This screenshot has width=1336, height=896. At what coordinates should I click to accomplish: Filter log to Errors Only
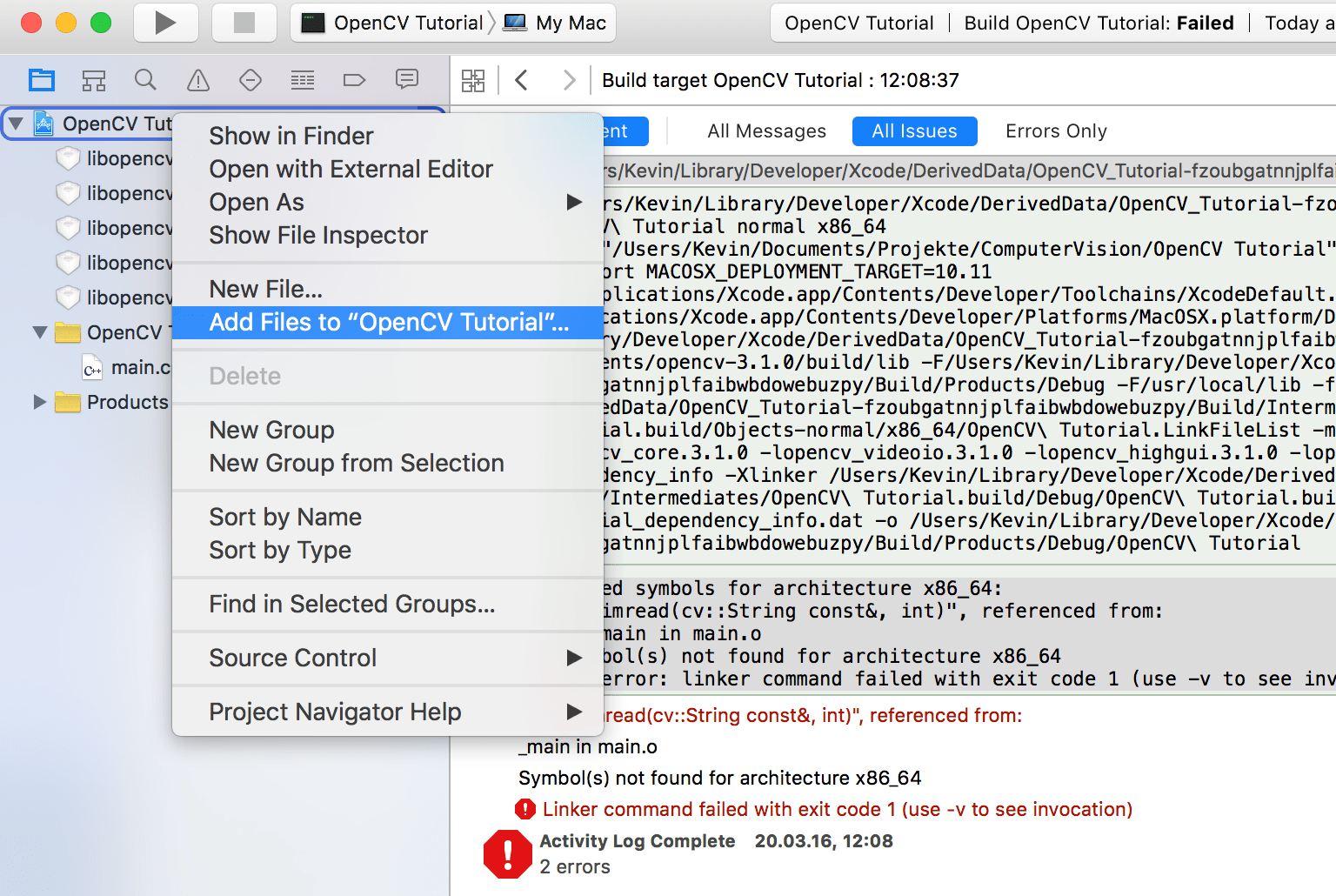(x=1055, y=130)
